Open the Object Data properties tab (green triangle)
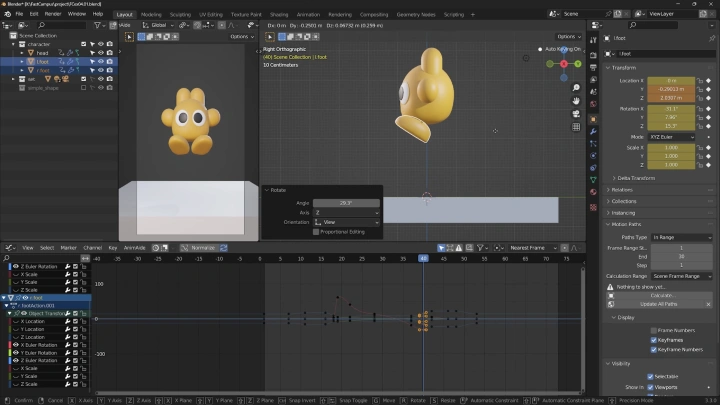The width and height of the screenshot is (720, 405). (x=593, y=180)
